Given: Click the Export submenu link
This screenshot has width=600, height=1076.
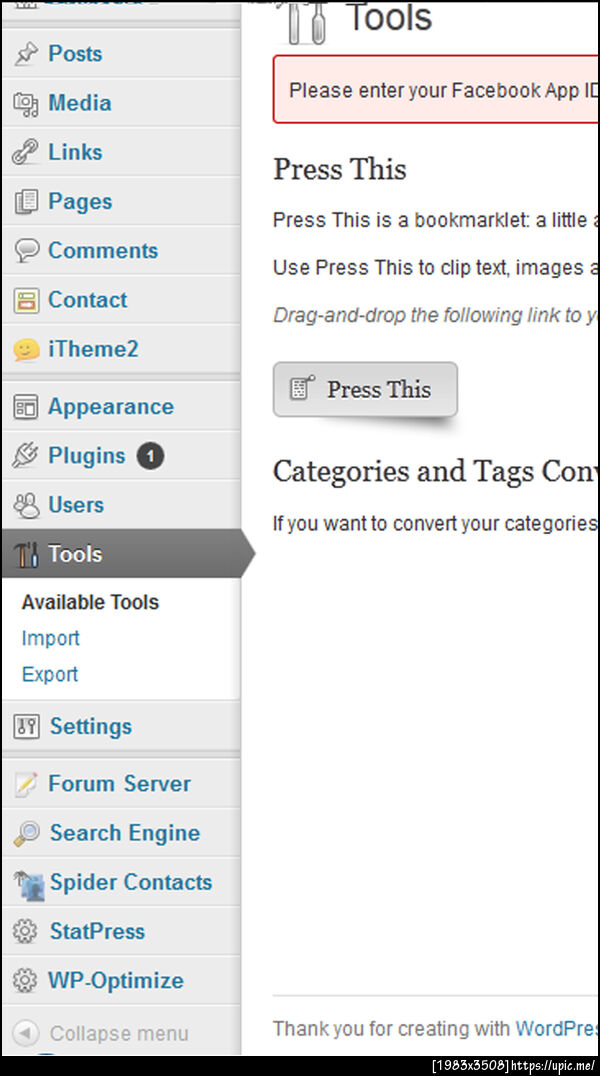Looking at the screenshot, I should [x=50, y=674].
